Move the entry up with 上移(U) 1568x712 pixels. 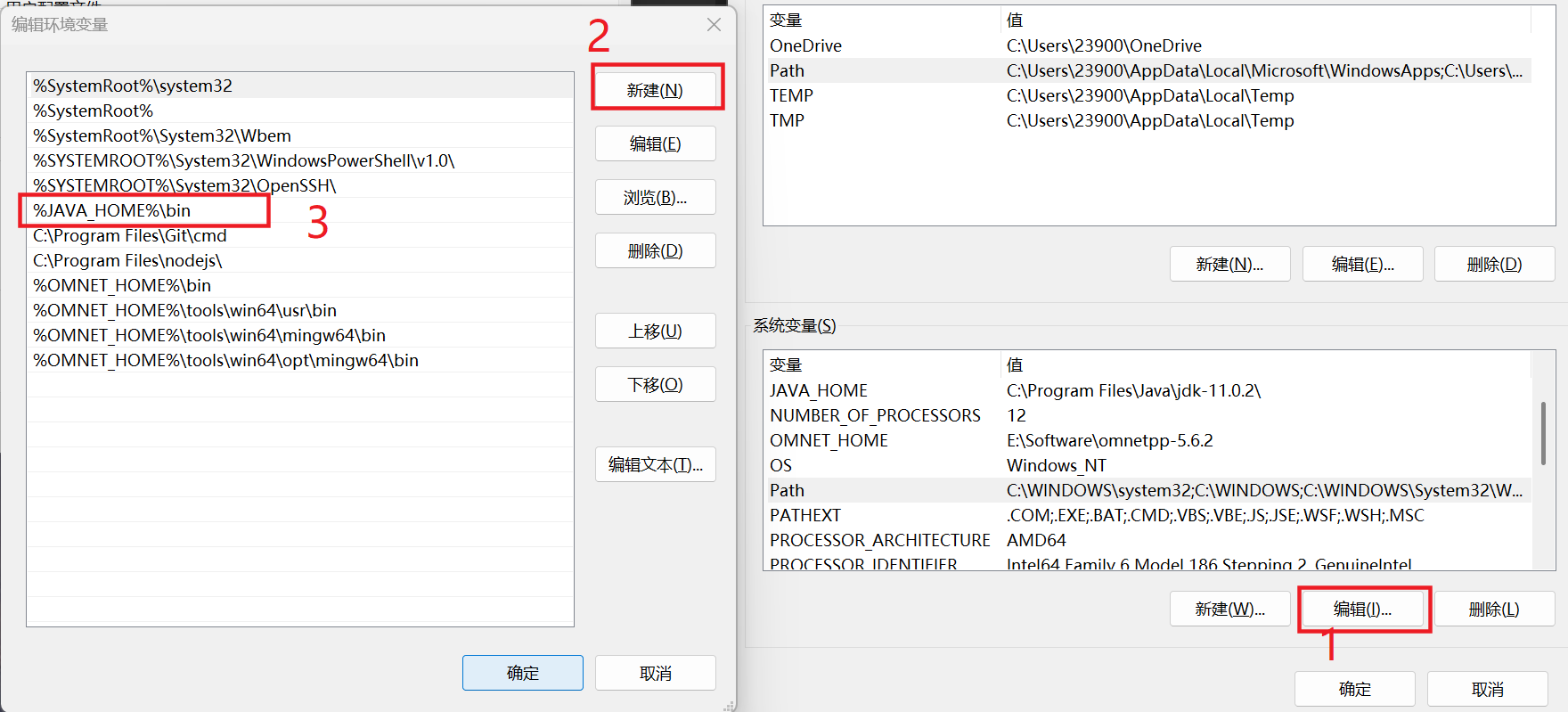click(x=655, y=331)
